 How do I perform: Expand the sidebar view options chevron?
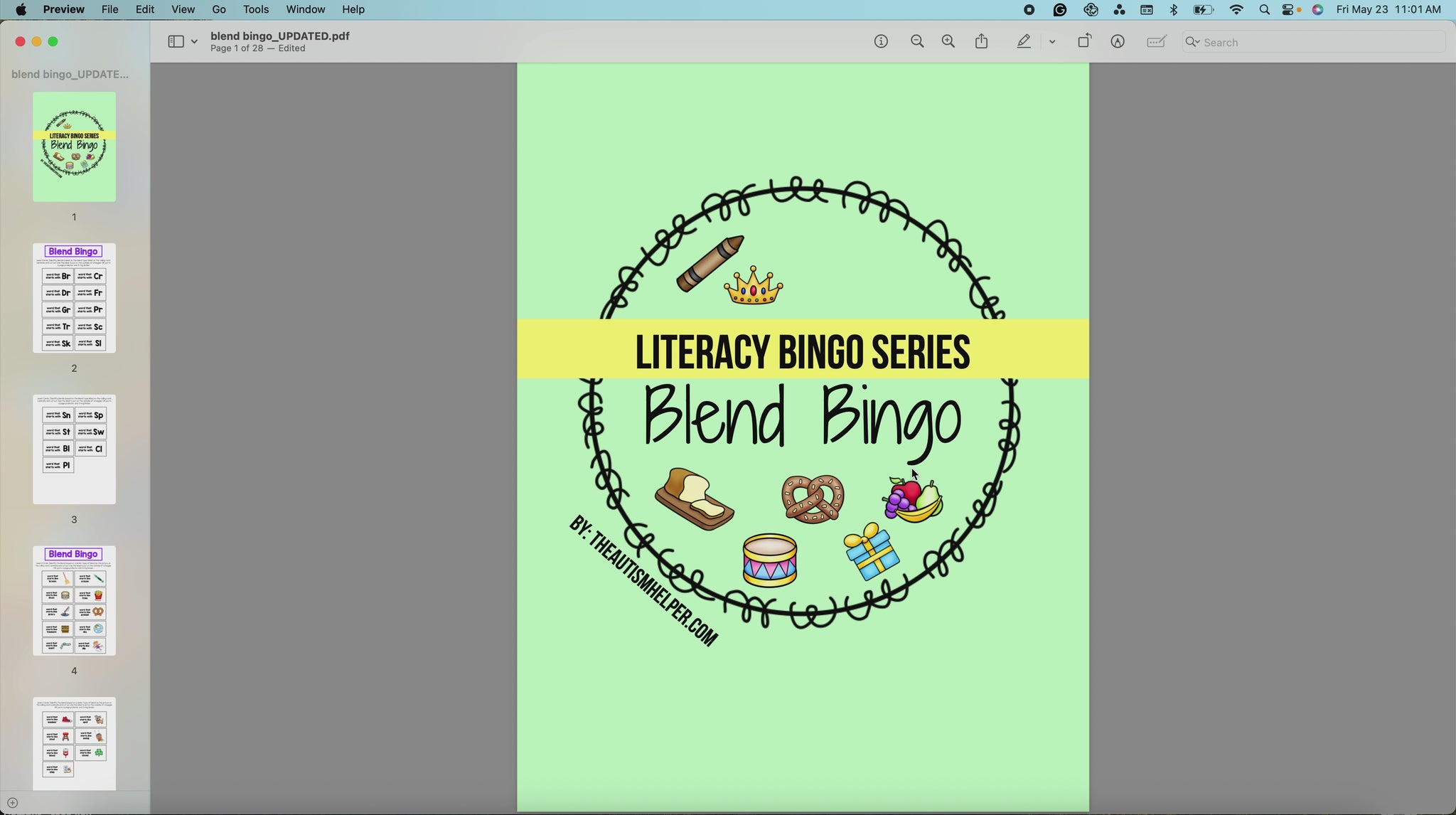194,42
